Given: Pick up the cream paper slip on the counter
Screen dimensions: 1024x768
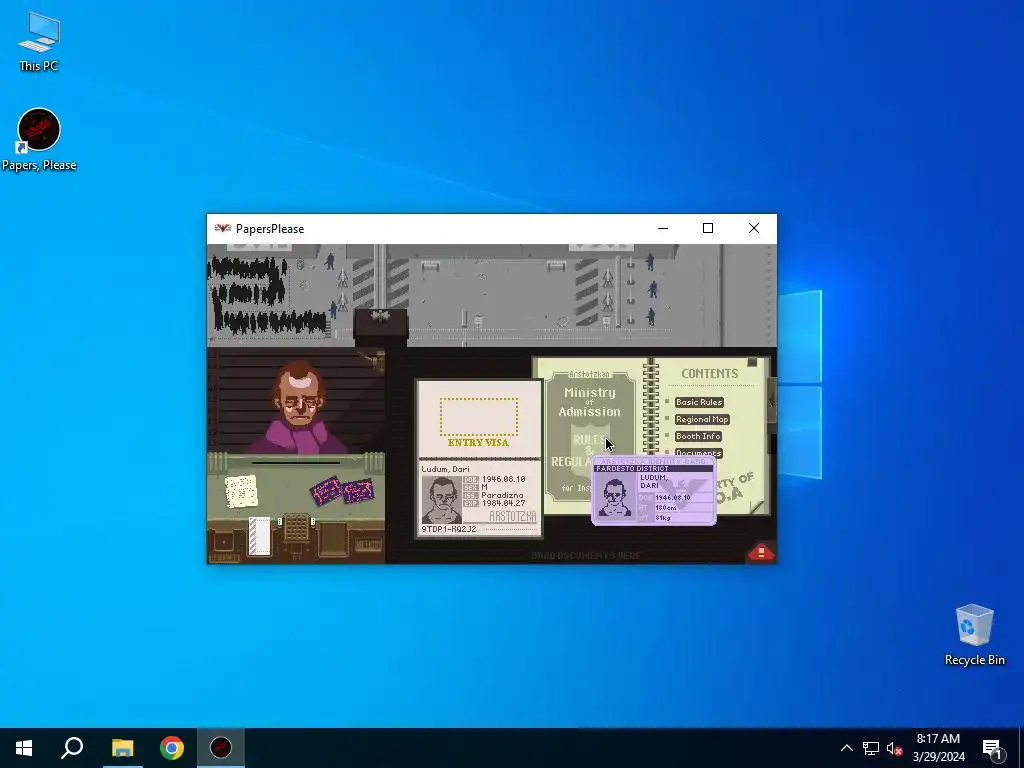Looking at the screenshot, I should coord(241,491).
